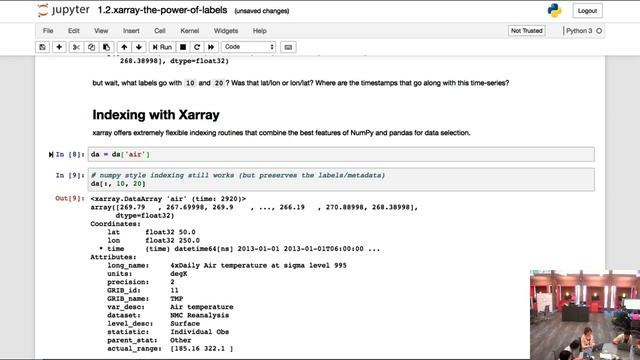Image resolution: width=640 pixels, height=360 pixels.
Task: Click the xarray.DataArray 'air' output line
Action: (168, 199)
